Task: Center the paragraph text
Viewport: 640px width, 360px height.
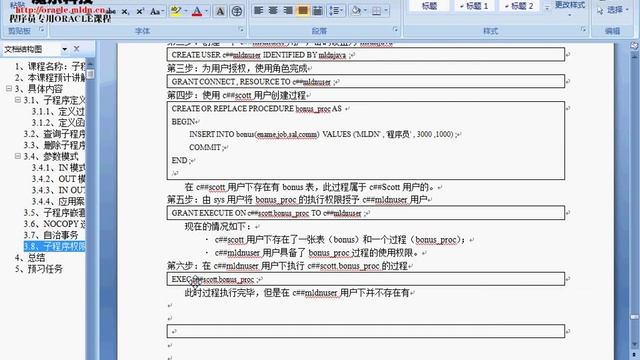Action: pyautogui.click(x=273, y=11)
